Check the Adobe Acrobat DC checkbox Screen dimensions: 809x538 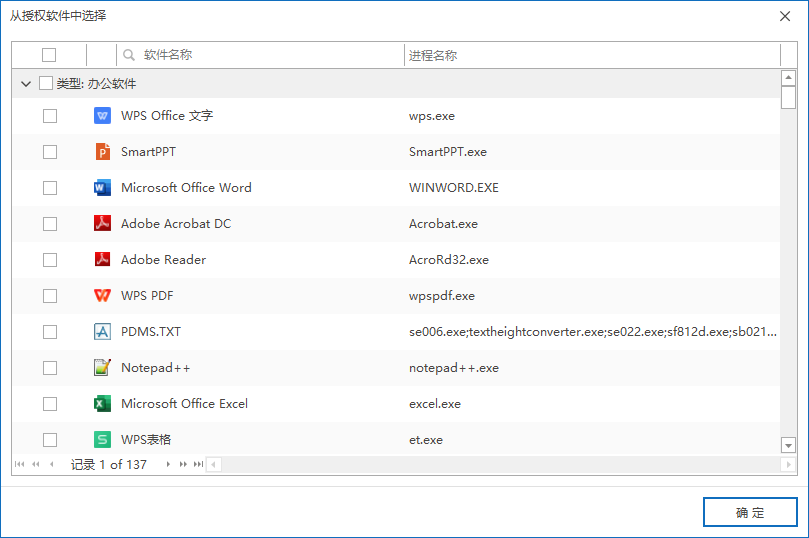[50, 224]
